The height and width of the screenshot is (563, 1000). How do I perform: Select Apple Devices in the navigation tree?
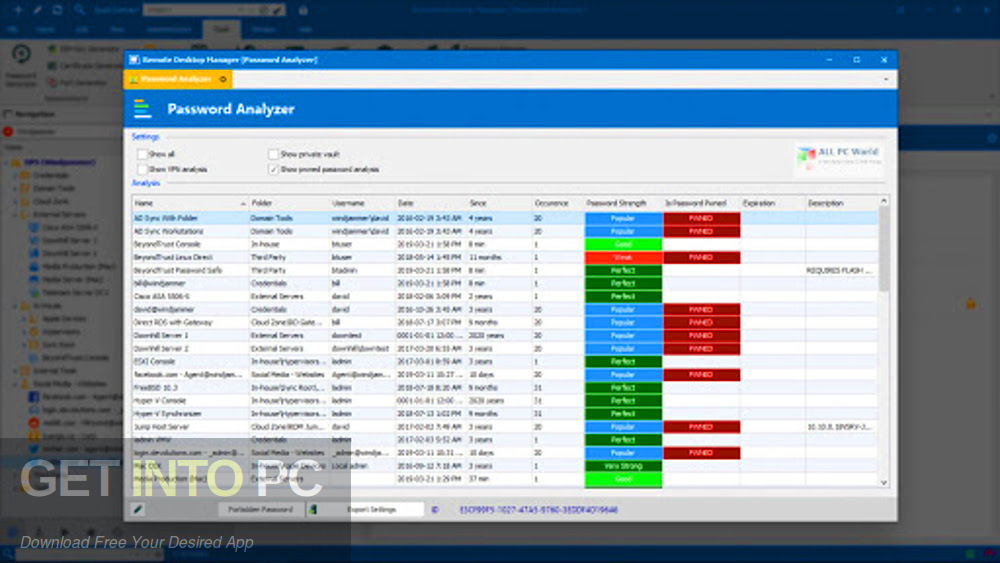click(x=57, y=319)
